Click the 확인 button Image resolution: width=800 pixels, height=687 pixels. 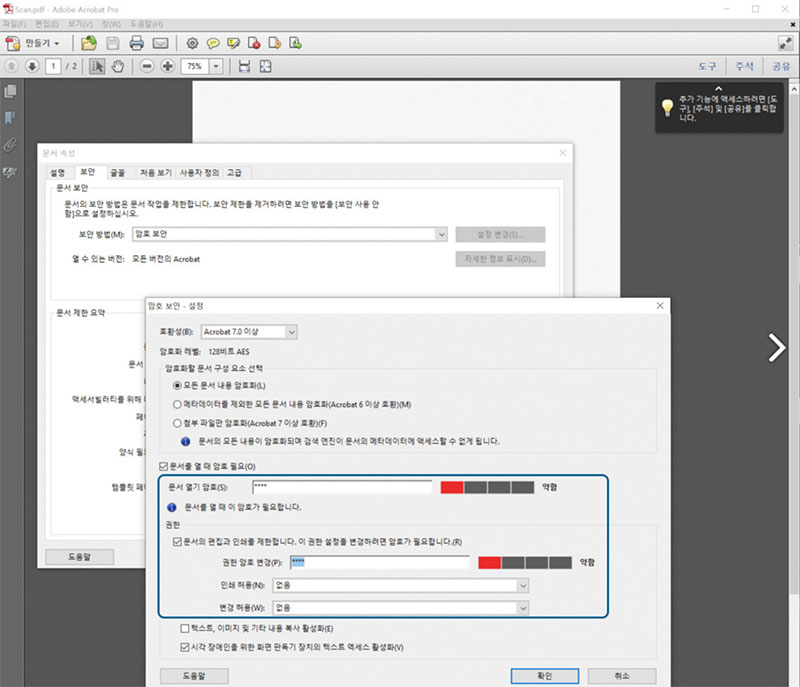coord(544,676)
